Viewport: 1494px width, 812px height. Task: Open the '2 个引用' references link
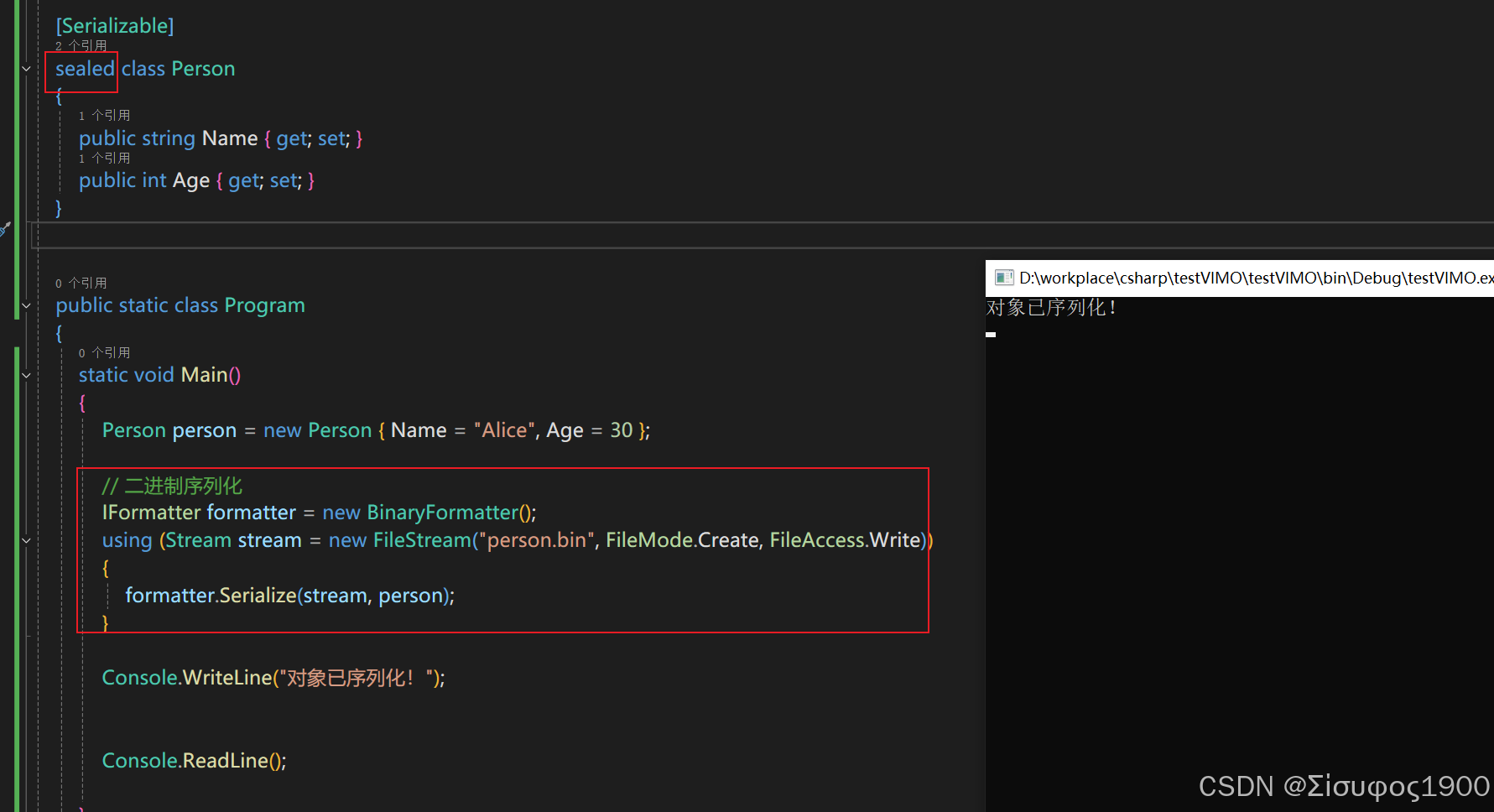(x=81, y=45)
